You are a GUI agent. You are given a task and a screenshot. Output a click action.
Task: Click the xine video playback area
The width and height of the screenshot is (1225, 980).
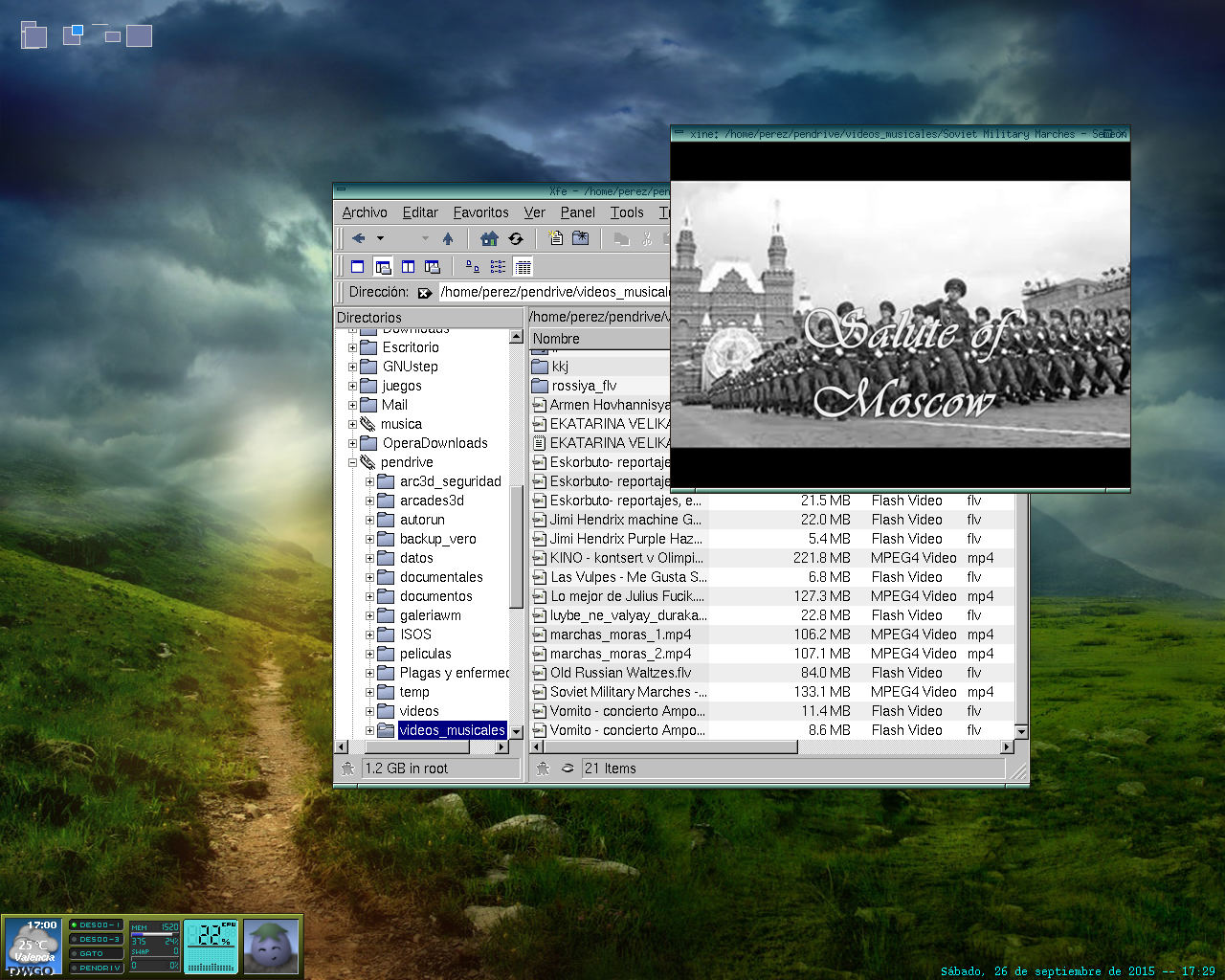click(901, 315)
